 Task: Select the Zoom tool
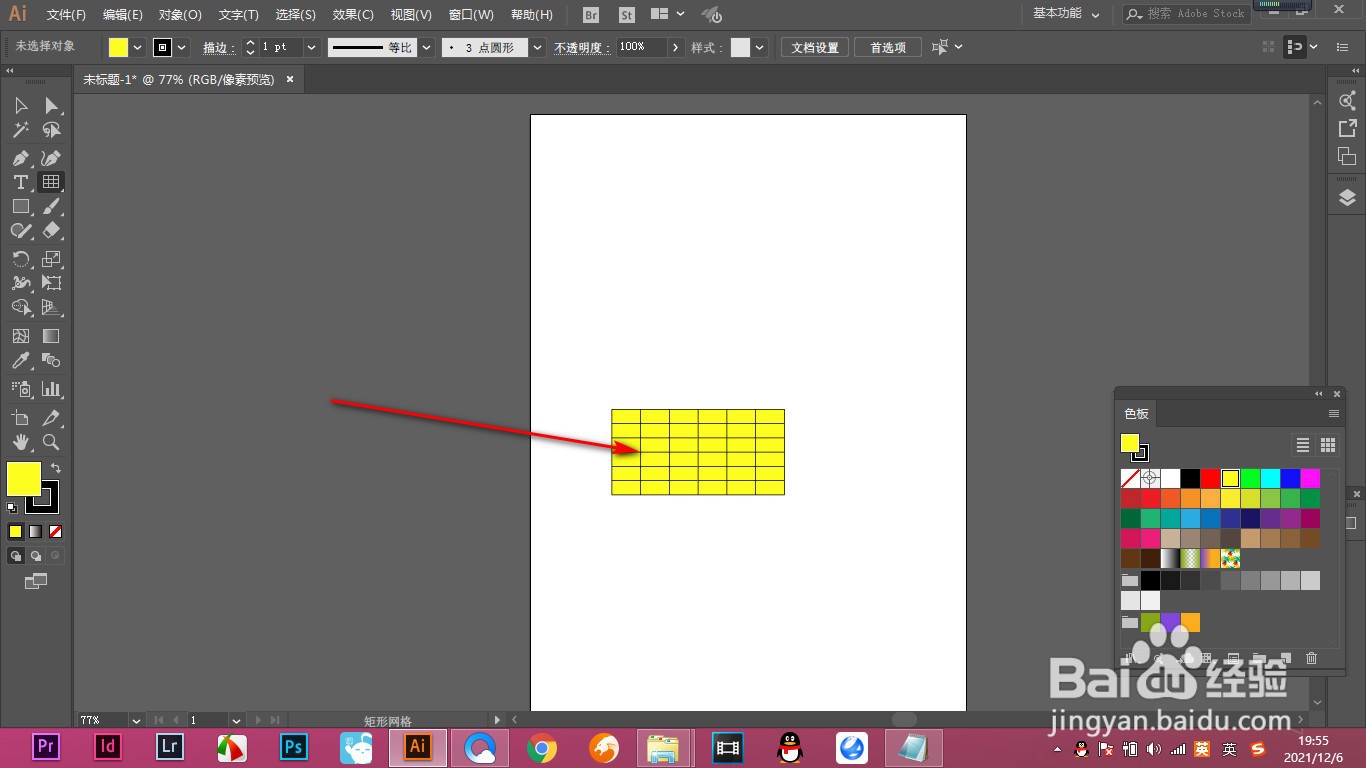coord(52,442)
